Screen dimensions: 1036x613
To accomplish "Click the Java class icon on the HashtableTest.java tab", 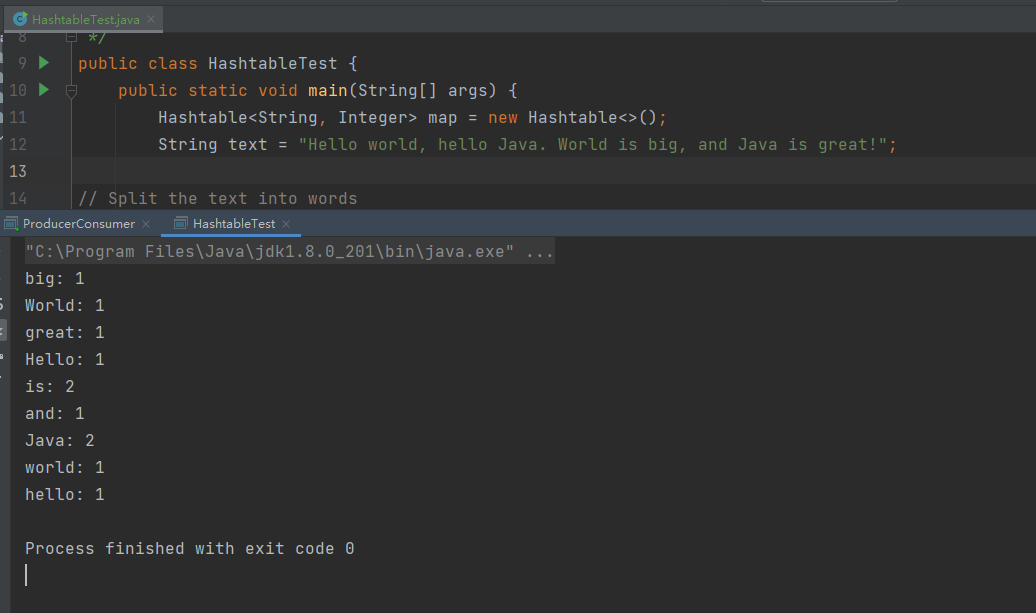I will (20, 19).
